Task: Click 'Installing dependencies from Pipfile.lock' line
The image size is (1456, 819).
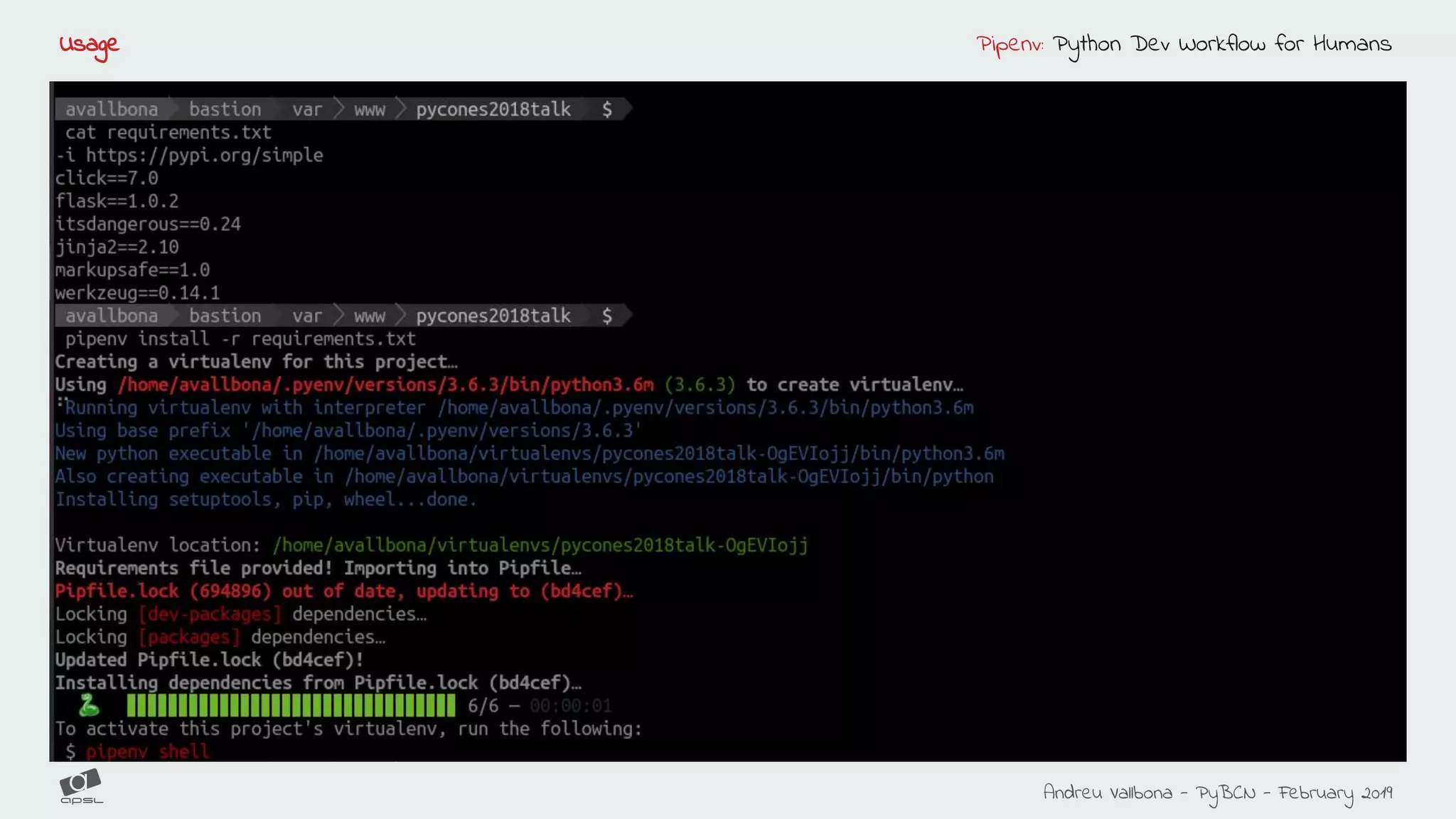Action: pos(318,682)
